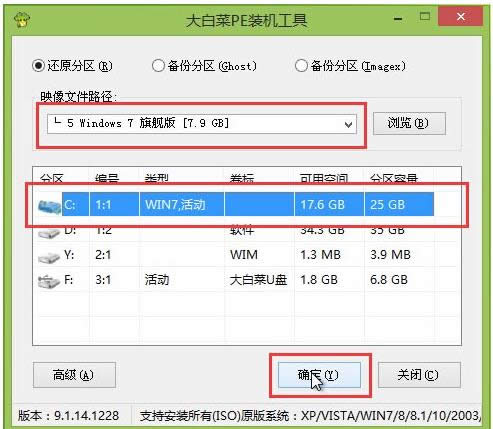The width and height of the screenshot is (493, 429).
Task: Click the cabbage app logo icon
Action: click(22, 20)
